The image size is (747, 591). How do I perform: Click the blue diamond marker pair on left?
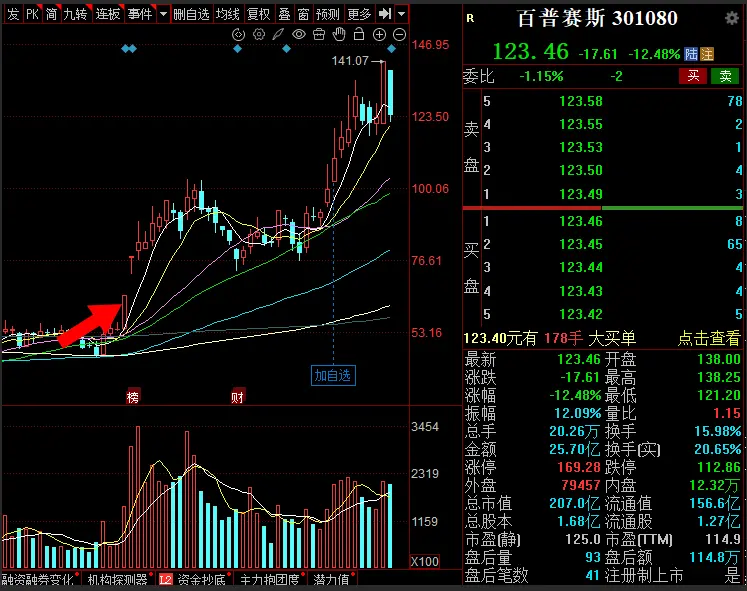(x=129, y=49)
